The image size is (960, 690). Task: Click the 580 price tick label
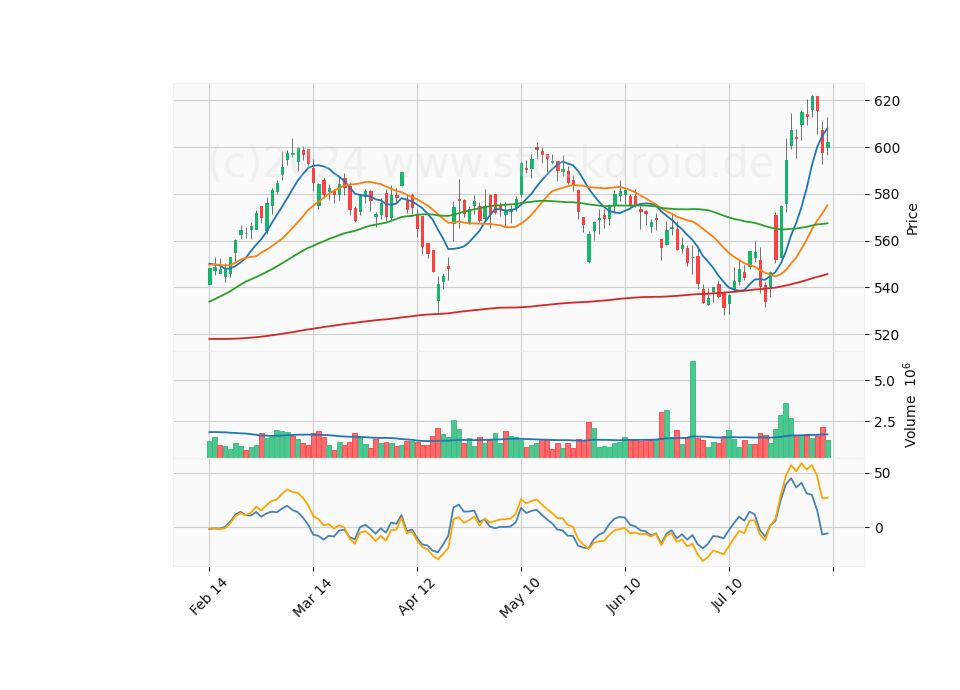tap(887, 195)
